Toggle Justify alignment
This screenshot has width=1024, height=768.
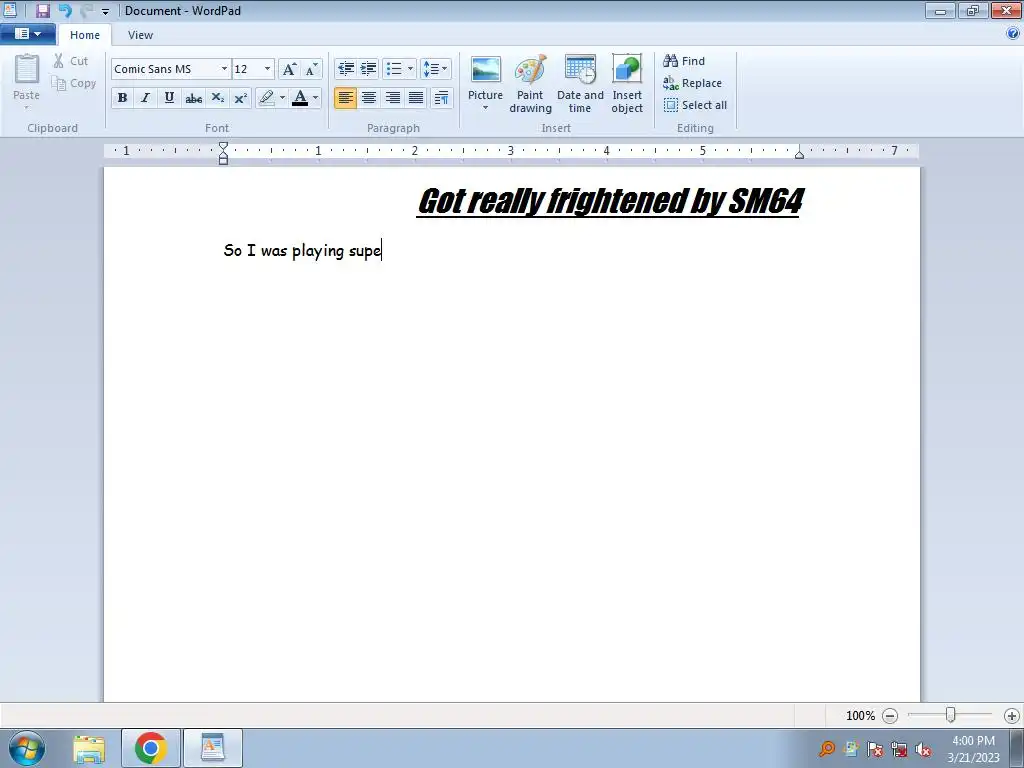point(416,98)
